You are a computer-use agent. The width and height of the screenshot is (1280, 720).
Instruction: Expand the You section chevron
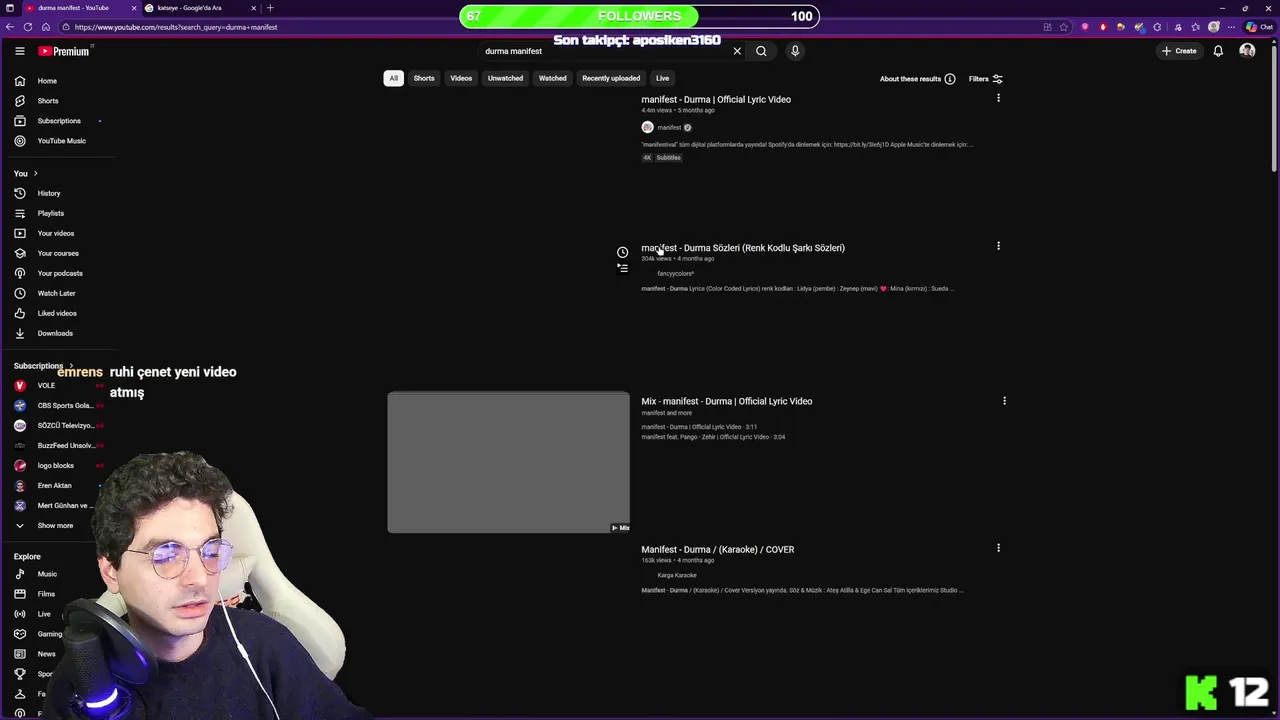[35, 174]
